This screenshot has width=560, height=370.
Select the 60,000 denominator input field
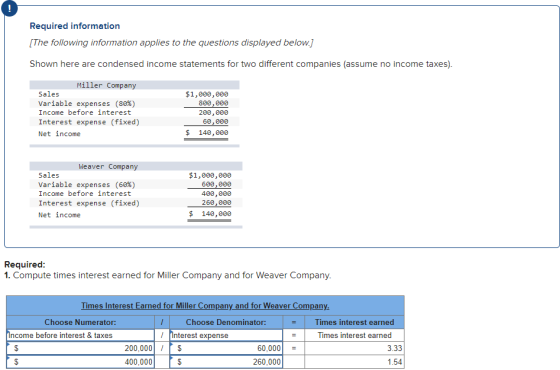point(226,348)
